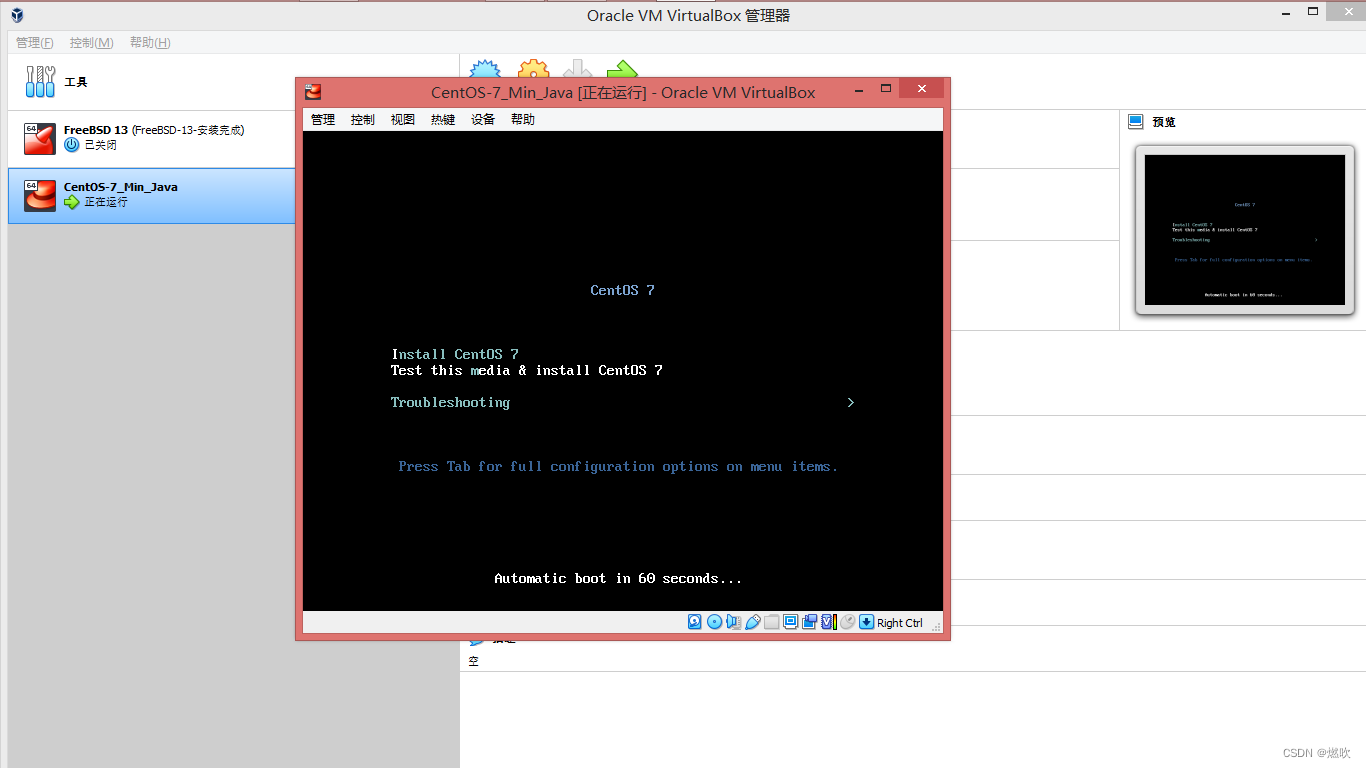
Task: Maximize the CentOS VM window
Action: point(886,90)
